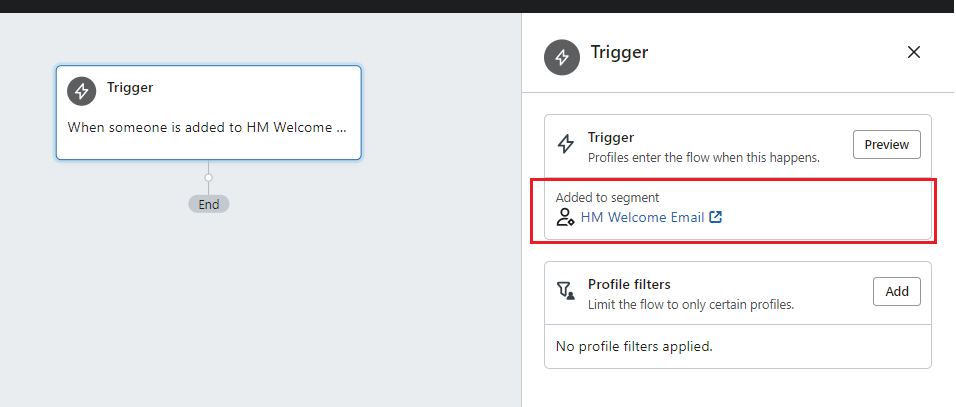Click the outlined lightning icon beside Preview card
The height and width of the screenshot is (407, 956).
point(566,144)
